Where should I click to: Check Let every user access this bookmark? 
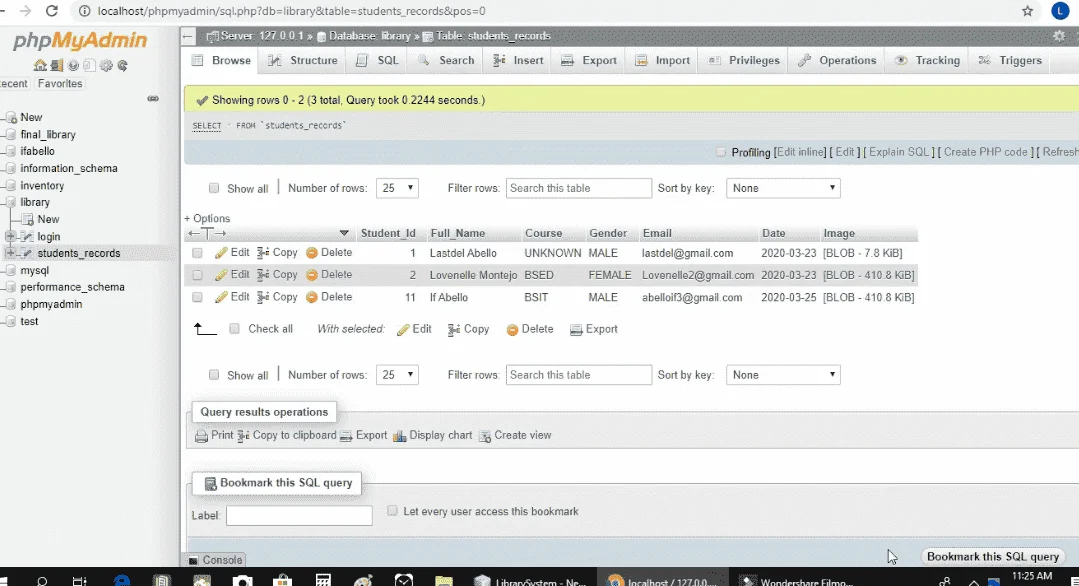[392, 510]
